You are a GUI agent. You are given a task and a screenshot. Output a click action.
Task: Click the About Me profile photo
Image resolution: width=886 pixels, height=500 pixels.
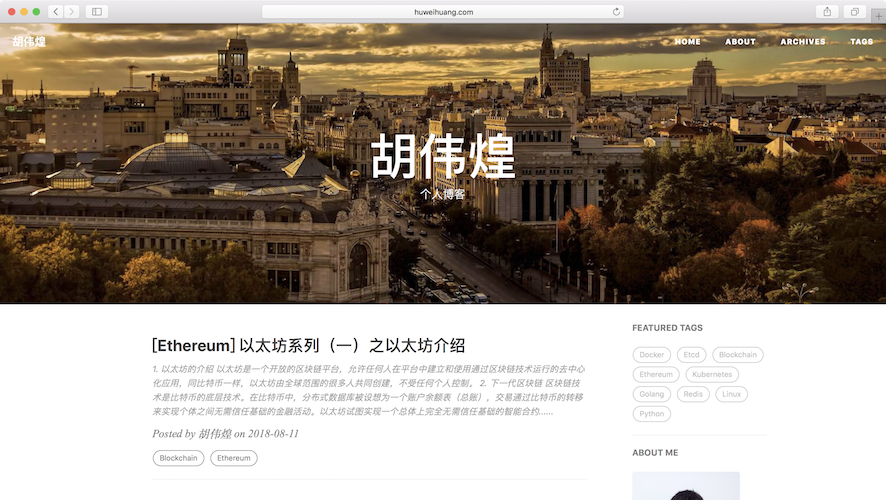point(685,486)
